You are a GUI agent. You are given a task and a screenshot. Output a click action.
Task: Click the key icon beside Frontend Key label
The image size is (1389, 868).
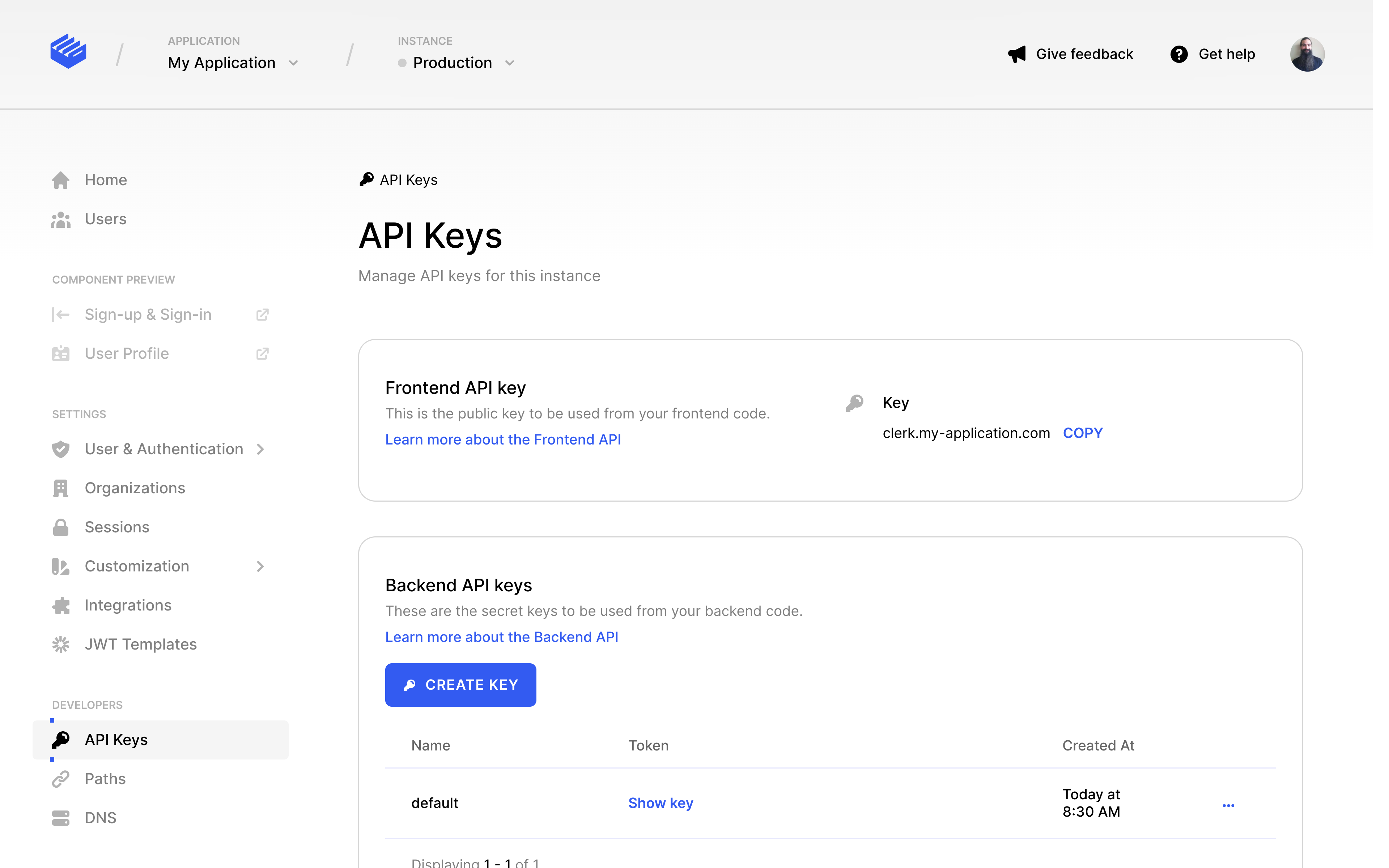coord(854,403)
